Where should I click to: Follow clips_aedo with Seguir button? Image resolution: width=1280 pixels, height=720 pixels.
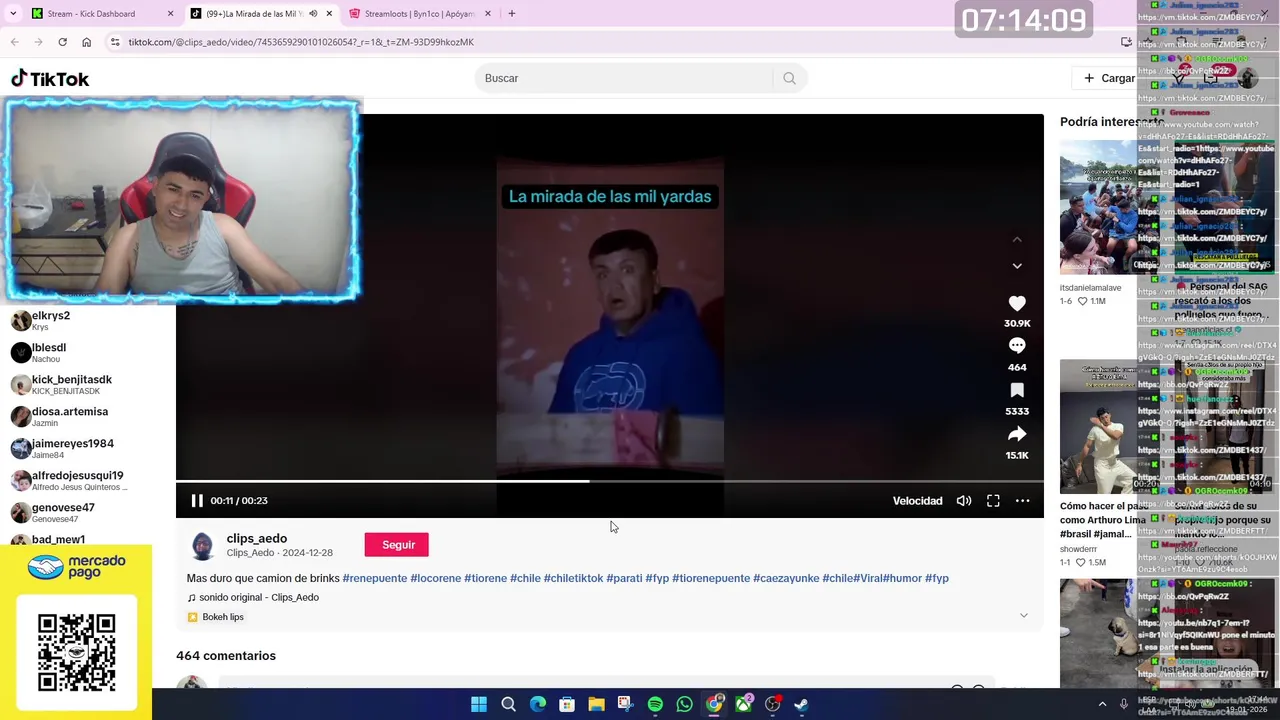pyautogui.click(x=397, y=545)
